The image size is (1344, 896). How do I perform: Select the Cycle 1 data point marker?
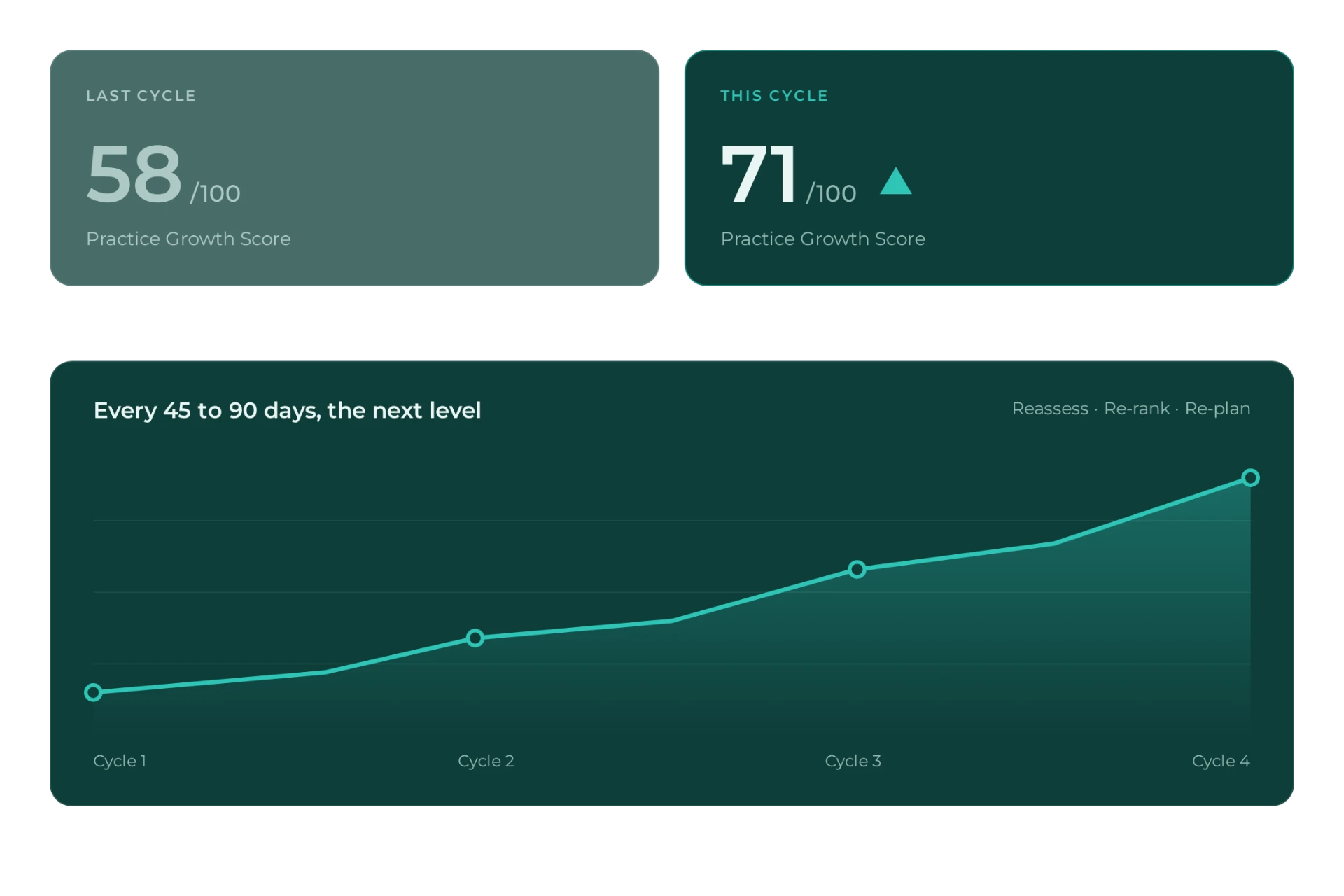pos(93,692)
